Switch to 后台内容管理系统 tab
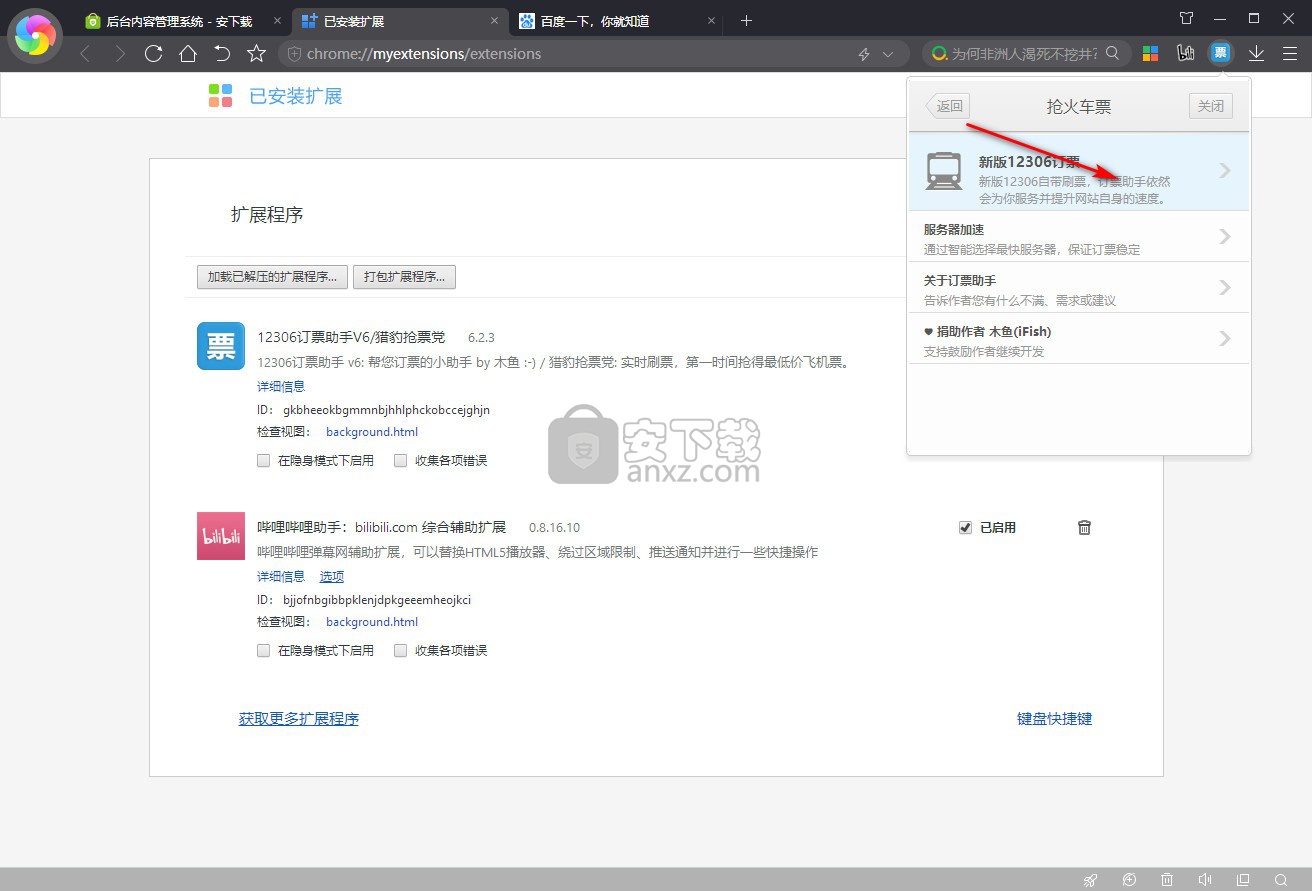 [x=180, y=21]
